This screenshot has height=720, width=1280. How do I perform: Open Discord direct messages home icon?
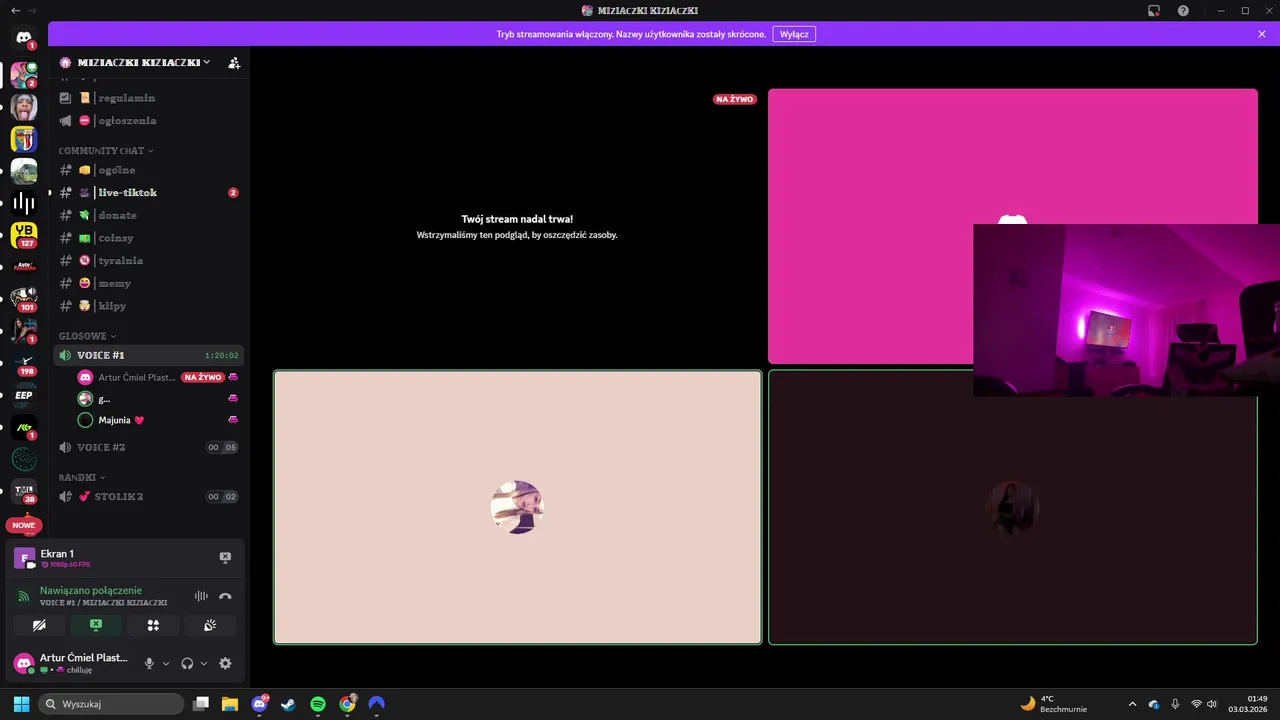tap(24, 38)
